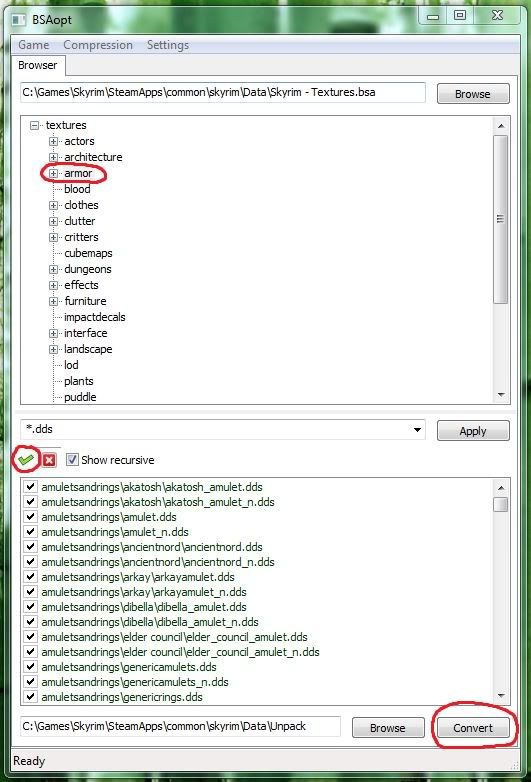Open the Compression menu
The width and height of the screenshot is (531, 782).
pyautogui.click(x=98, y=45)
